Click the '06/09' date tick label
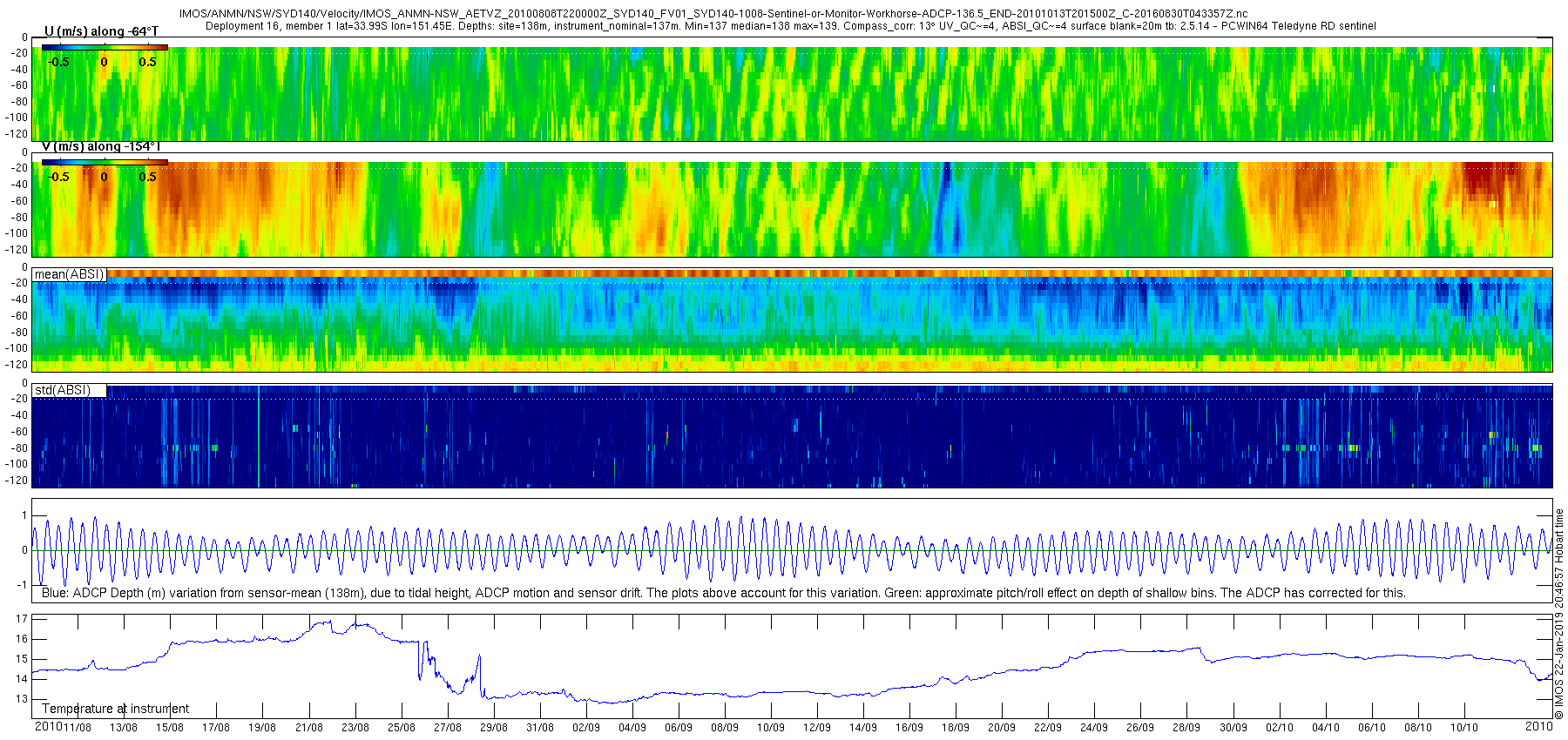The image size is (1568, 740). pos(678,728)
